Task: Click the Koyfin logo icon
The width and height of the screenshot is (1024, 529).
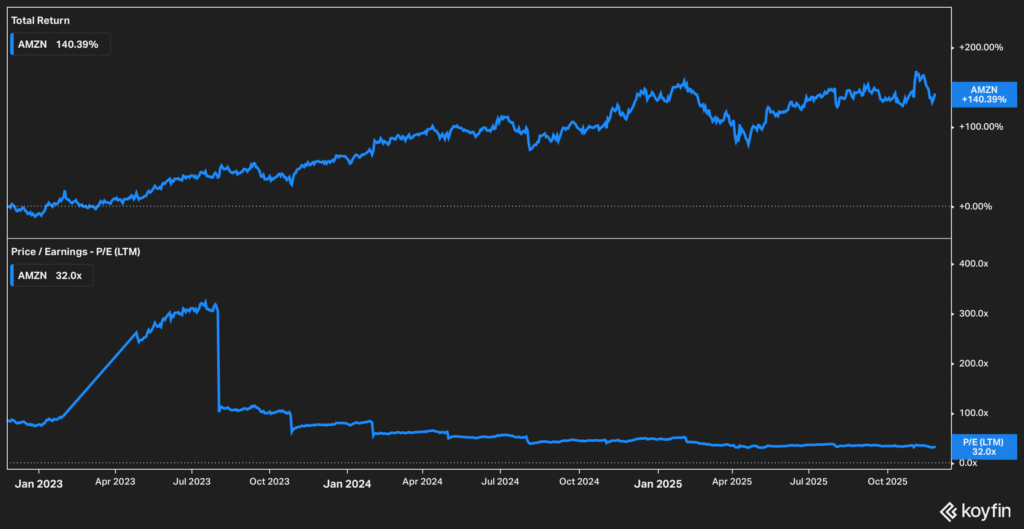Action: coord(948,511)
